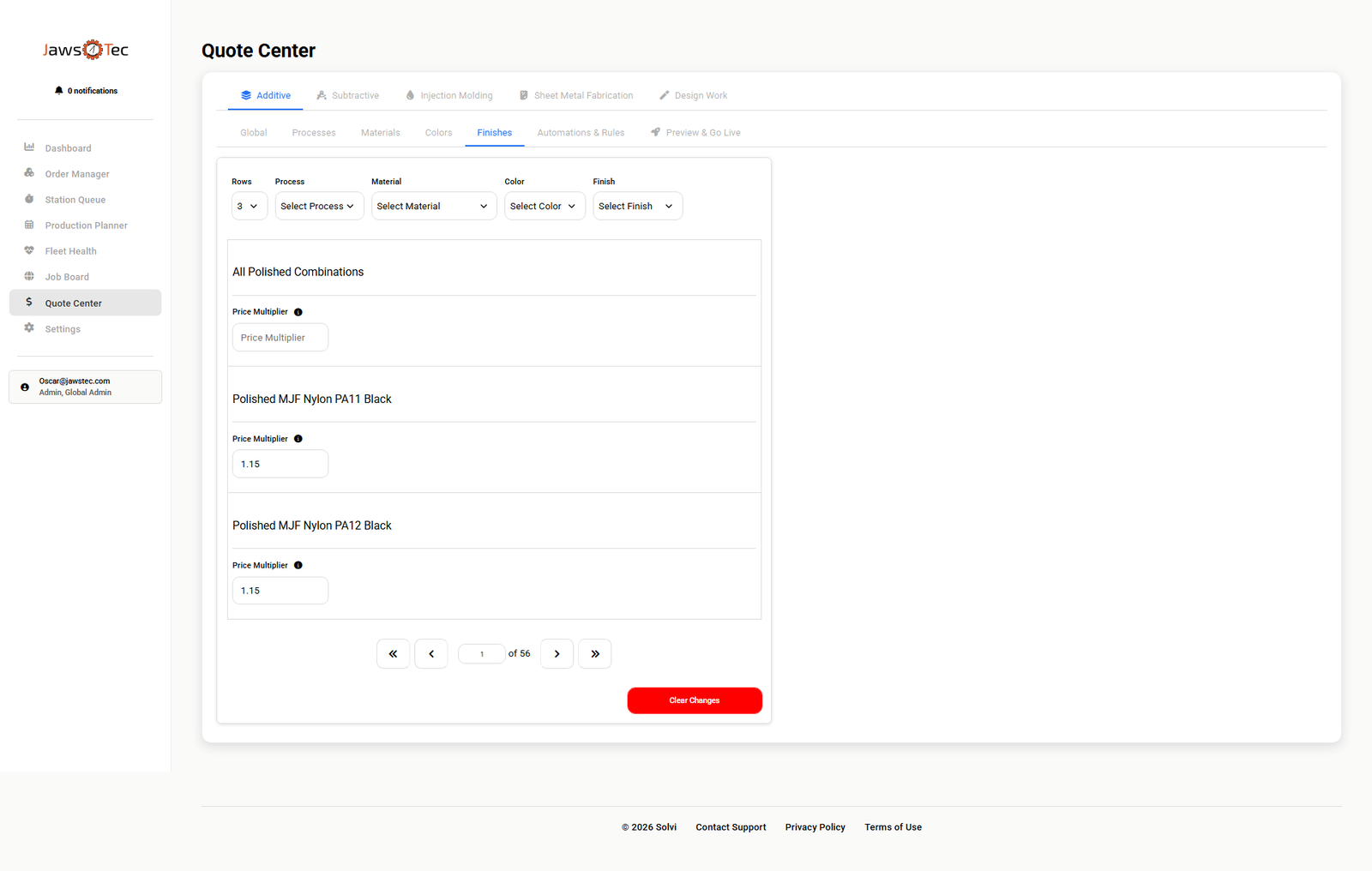Go to first page of results
The image size is (1372, 871).
[393, 654]
